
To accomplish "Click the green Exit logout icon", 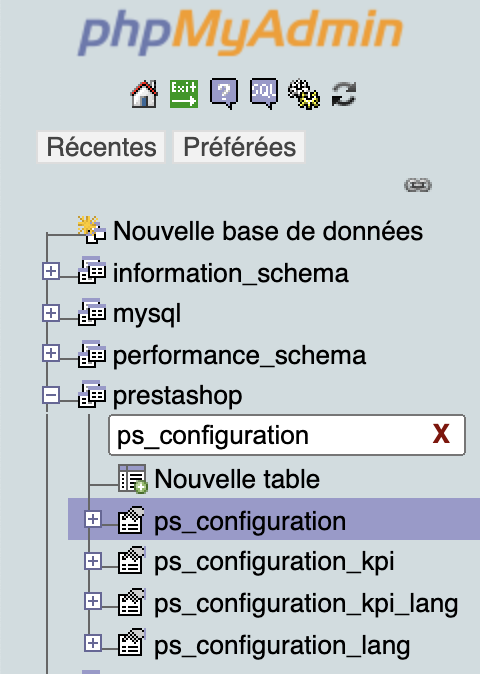I will (184, 94).
